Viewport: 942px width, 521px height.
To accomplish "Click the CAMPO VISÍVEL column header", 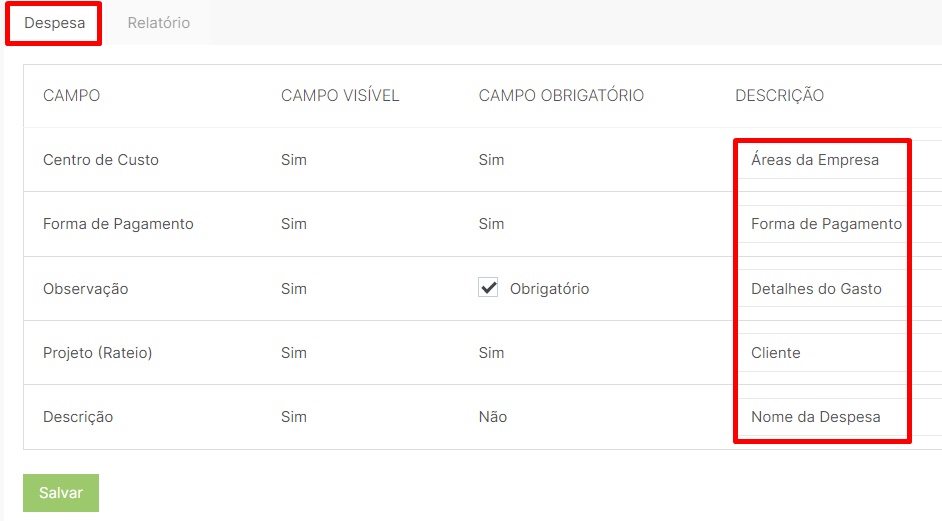I will click(x=340, y=96).
